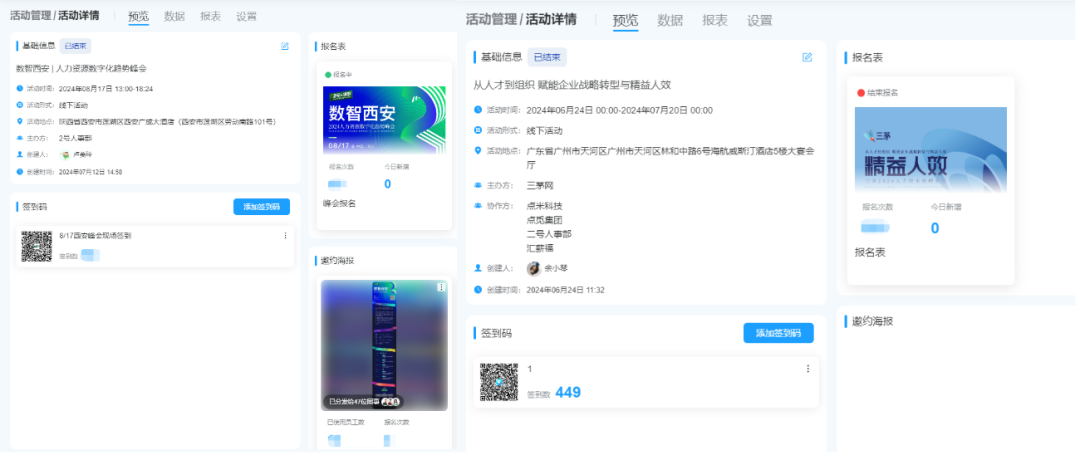Viewport: 1080px width, 465px height.
Task: Switch to 数据 tab in the left panel
Action: 174,16
